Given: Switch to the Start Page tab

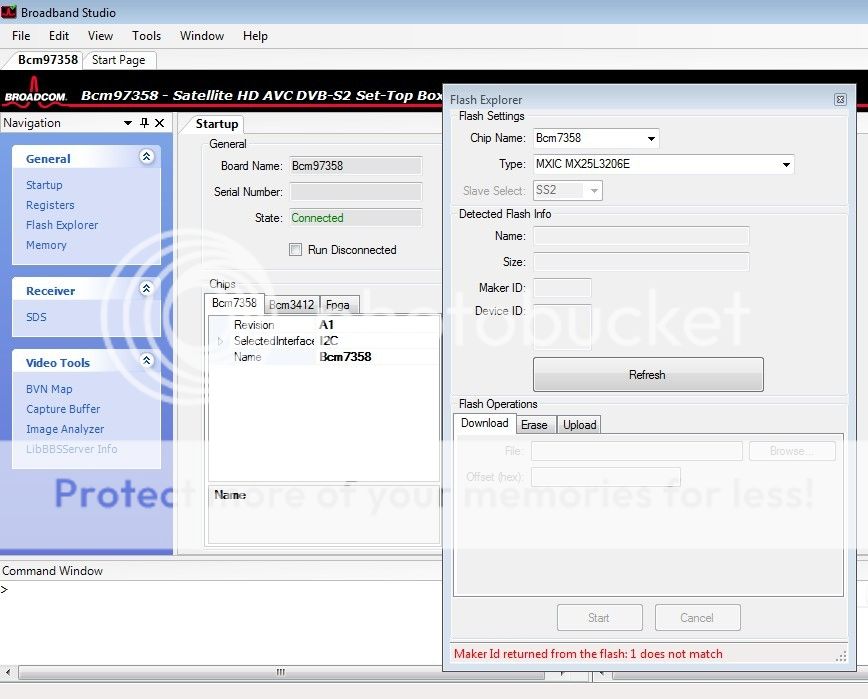Looking at the screenshot, I should click(119, 60).
